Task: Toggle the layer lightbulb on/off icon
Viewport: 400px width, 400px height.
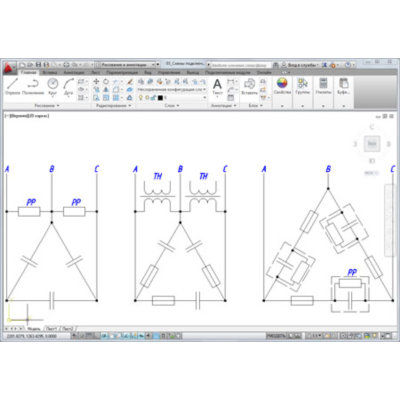Action: click(x=141, y=98)
